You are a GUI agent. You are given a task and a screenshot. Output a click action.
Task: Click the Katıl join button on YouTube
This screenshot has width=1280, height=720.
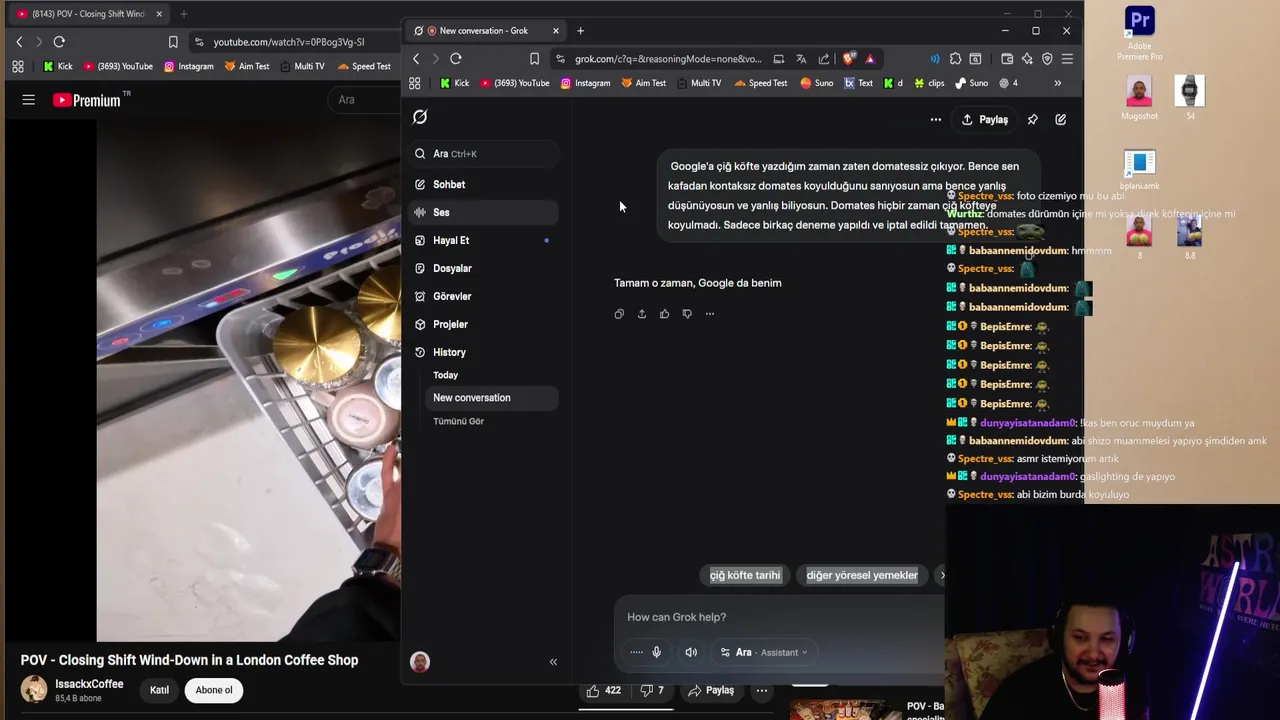click(x=159, y=690)
